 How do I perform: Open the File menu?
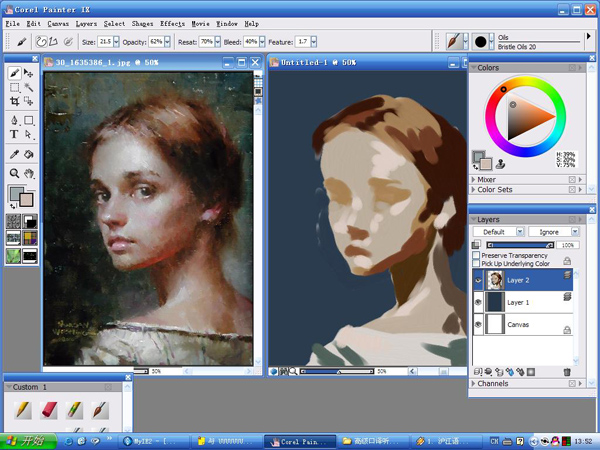13,24
